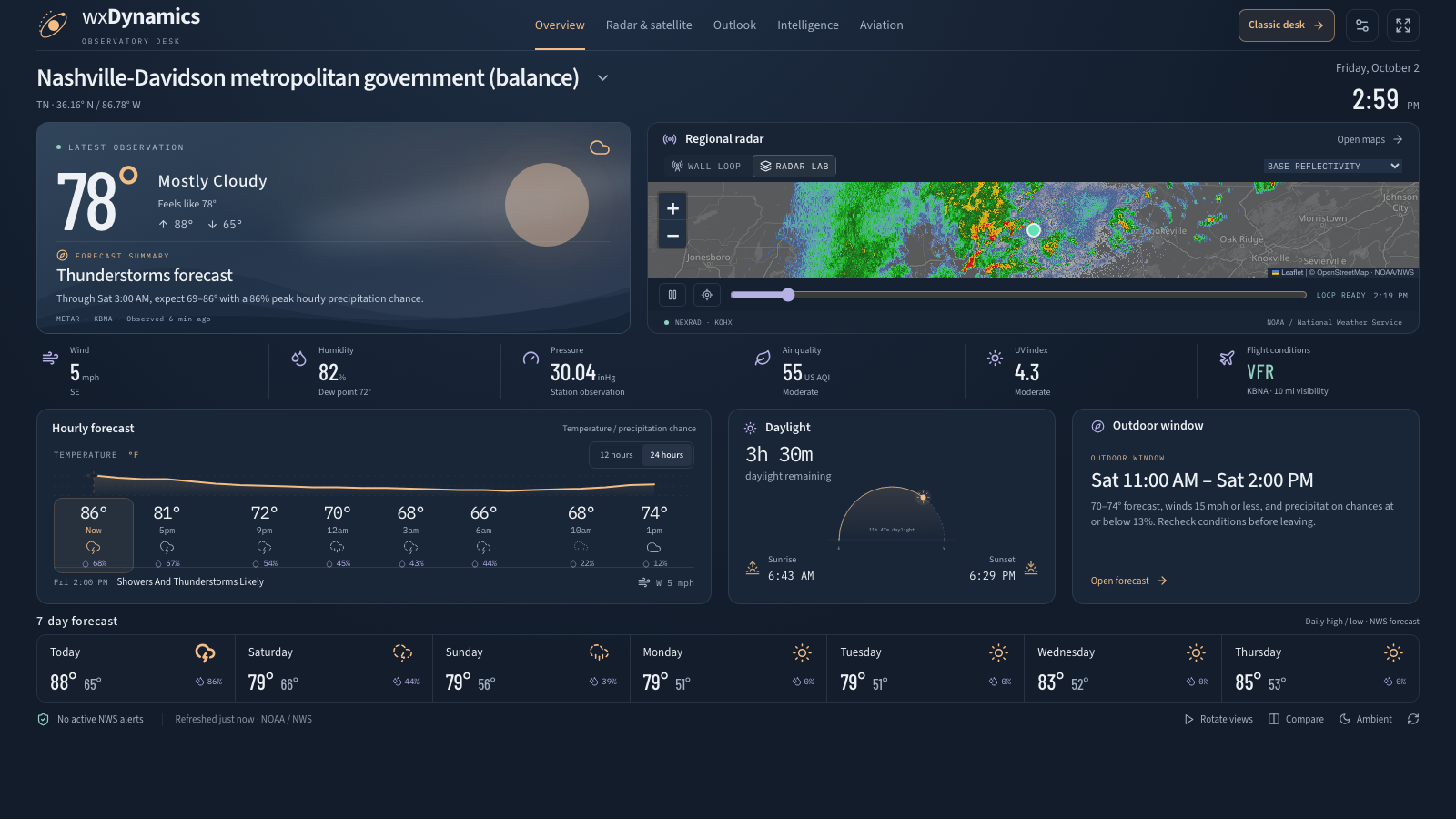Click the UV index sun icon
Image resolution: width=1456 pixels, height=819 pixels.
click(x=995, y=358)
